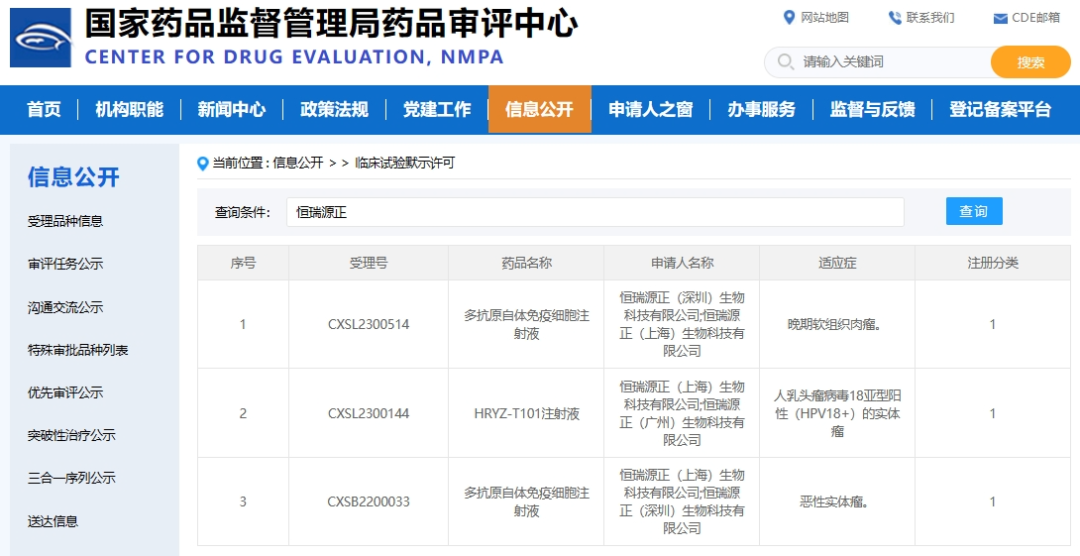Screen dimensions: 1080x556
Task: Click acceptance number CXSB2200033
Action: [368, 502]
